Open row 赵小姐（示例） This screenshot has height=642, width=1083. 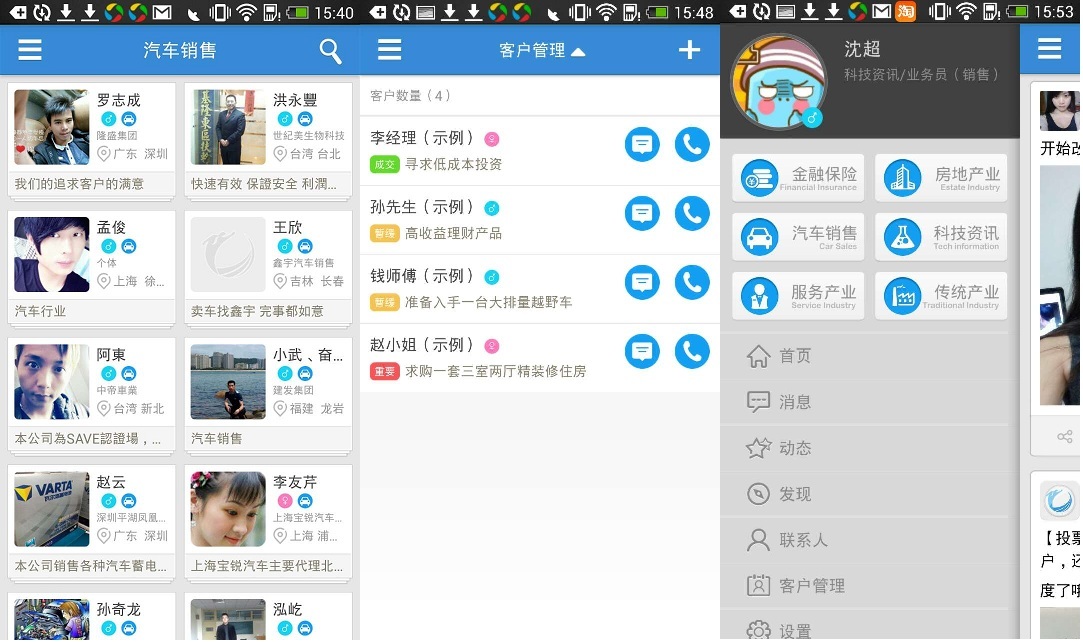pyautogui.click(x=539, y=358)
